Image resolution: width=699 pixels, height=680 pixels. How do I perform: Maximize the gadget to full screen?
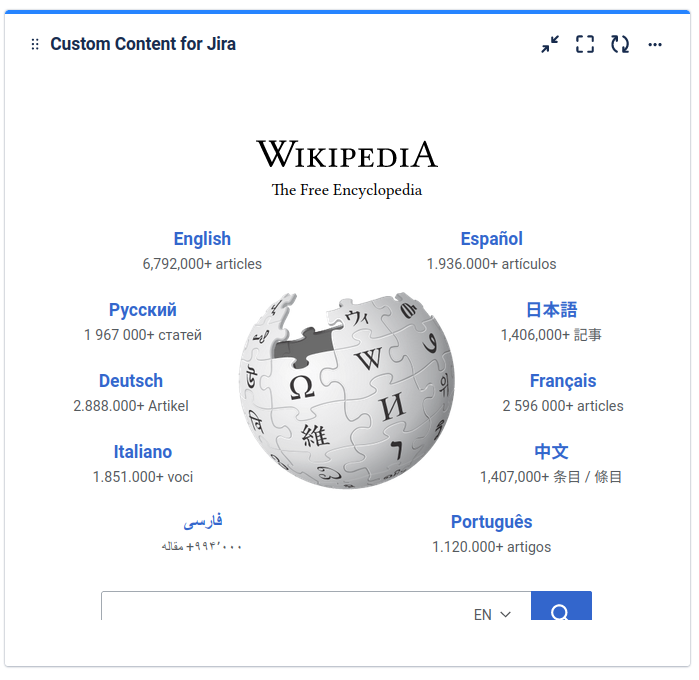click(585, 44)
